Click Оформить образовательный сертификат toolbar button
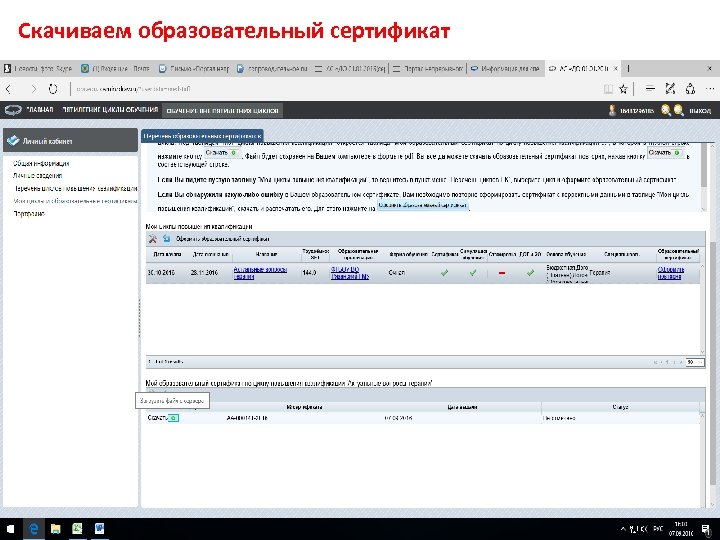This screenshot has height=540, width=720. 223,239
